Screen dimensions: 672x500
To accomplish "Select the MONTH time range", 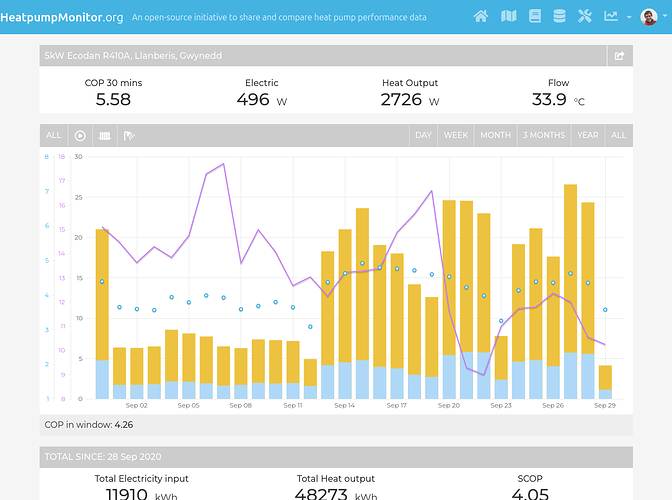I will coord(495,135).
